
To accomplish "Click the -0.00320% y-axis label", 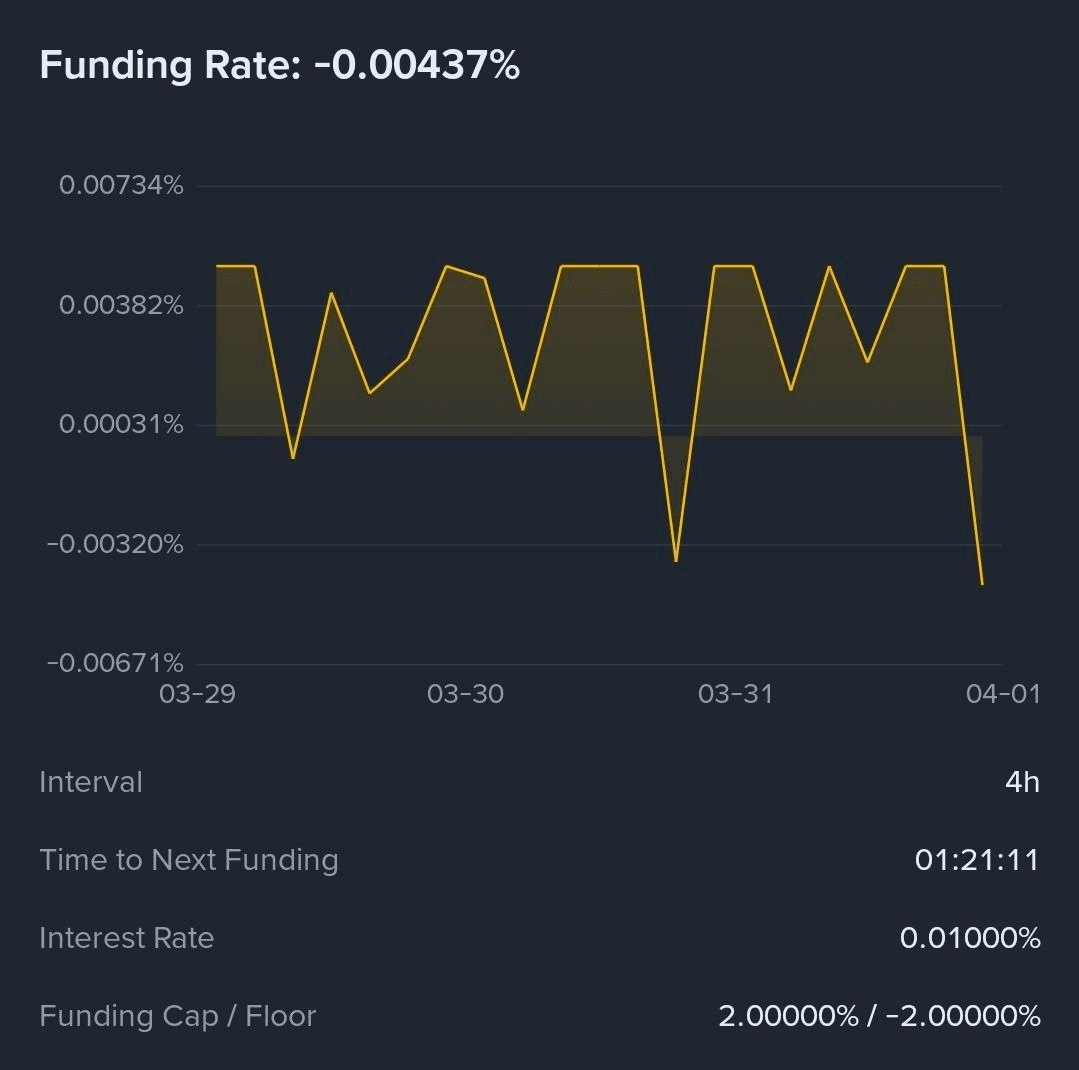I will [115, 544].
